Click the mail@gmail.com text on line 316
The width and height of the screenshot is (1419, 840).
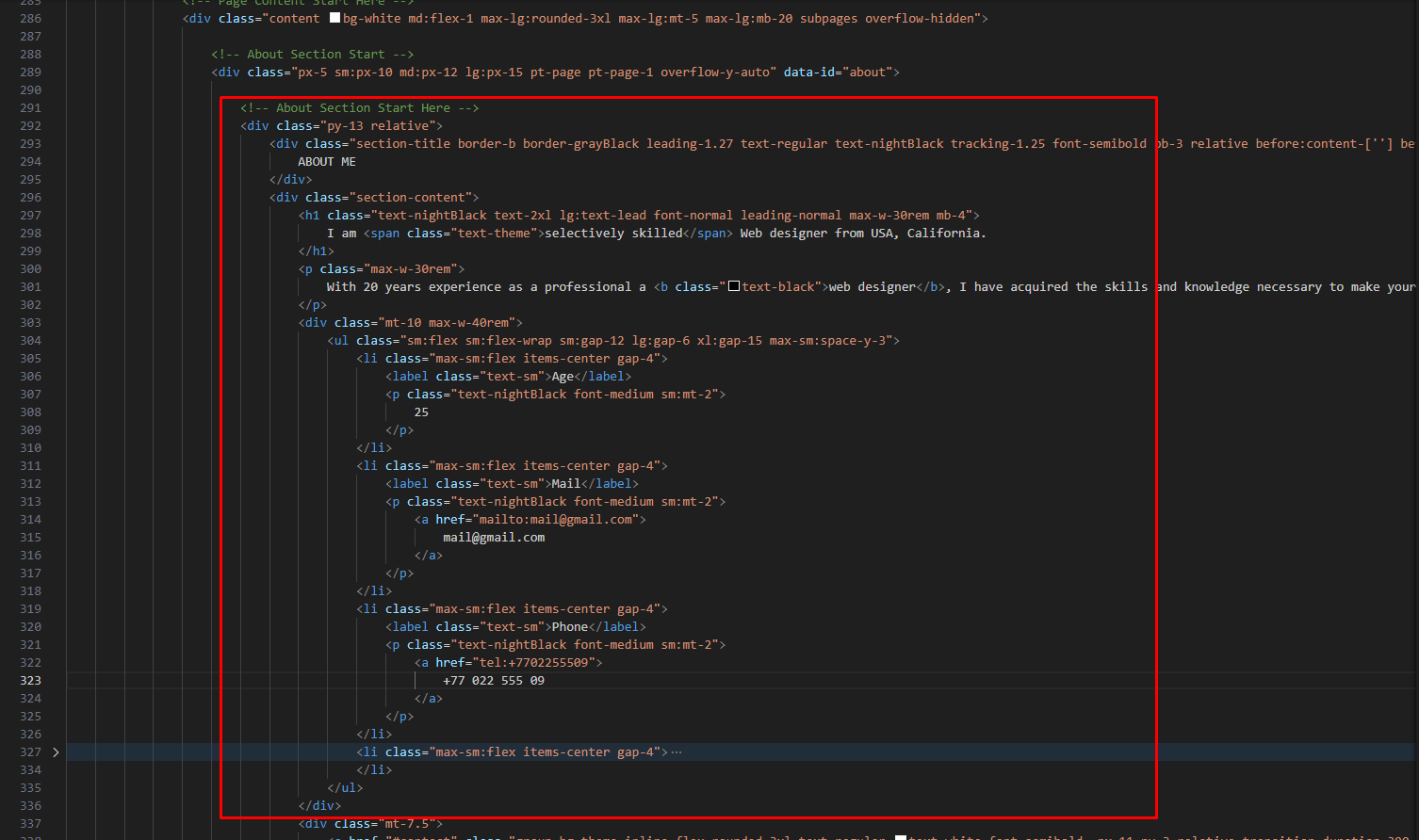coord(494,537)
